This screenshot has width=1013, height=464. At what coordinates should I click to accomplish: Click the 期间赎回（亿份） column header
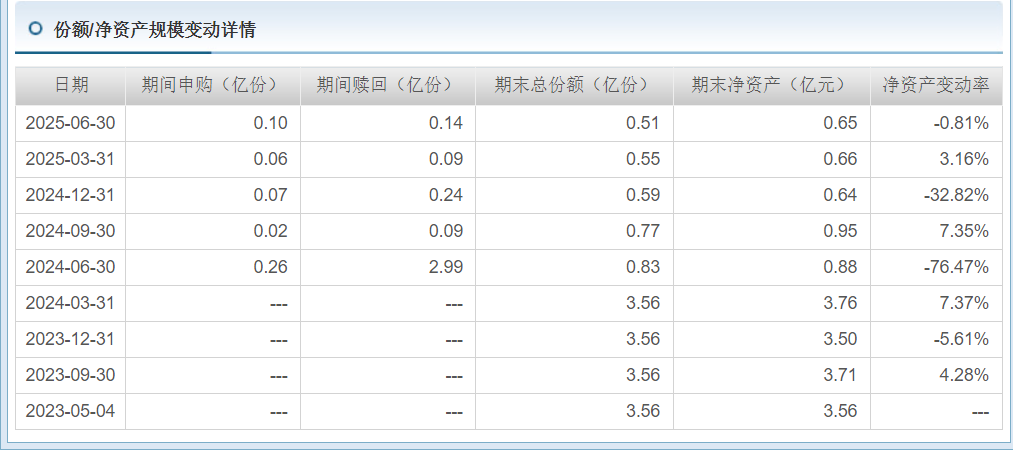tap(388, 85)
